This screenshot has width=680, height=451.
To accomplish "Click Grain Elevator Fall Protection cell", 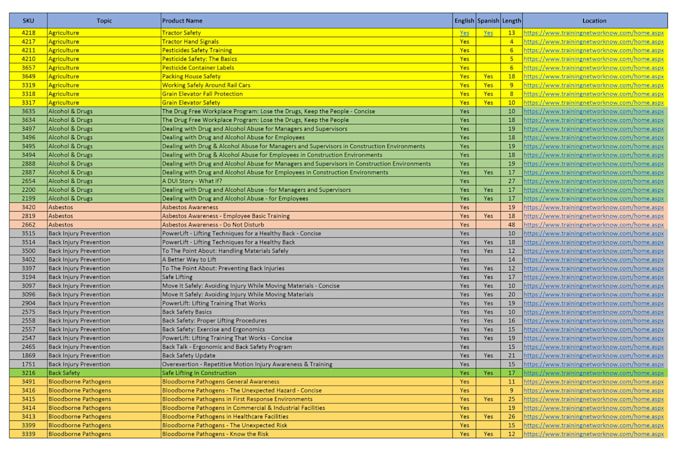I will (x=307, y=94).
